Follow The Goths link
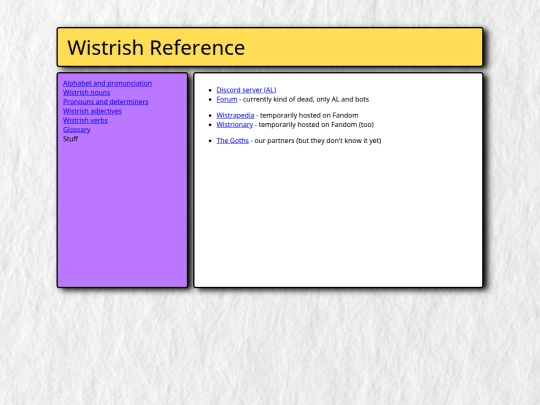 coord(232,141)
